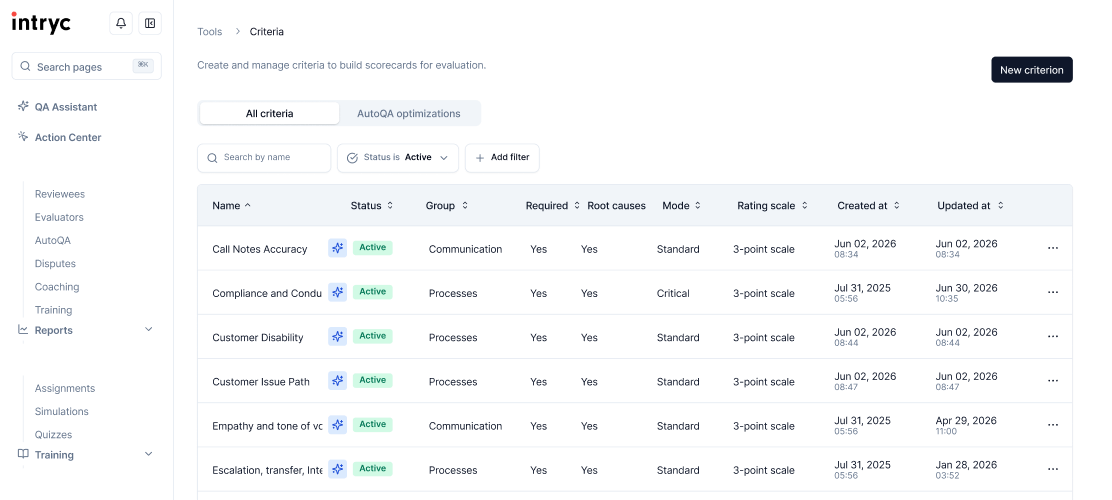Sort the table by the Rating scale column
Screen dimensions: 1112x500
(772, 206)
